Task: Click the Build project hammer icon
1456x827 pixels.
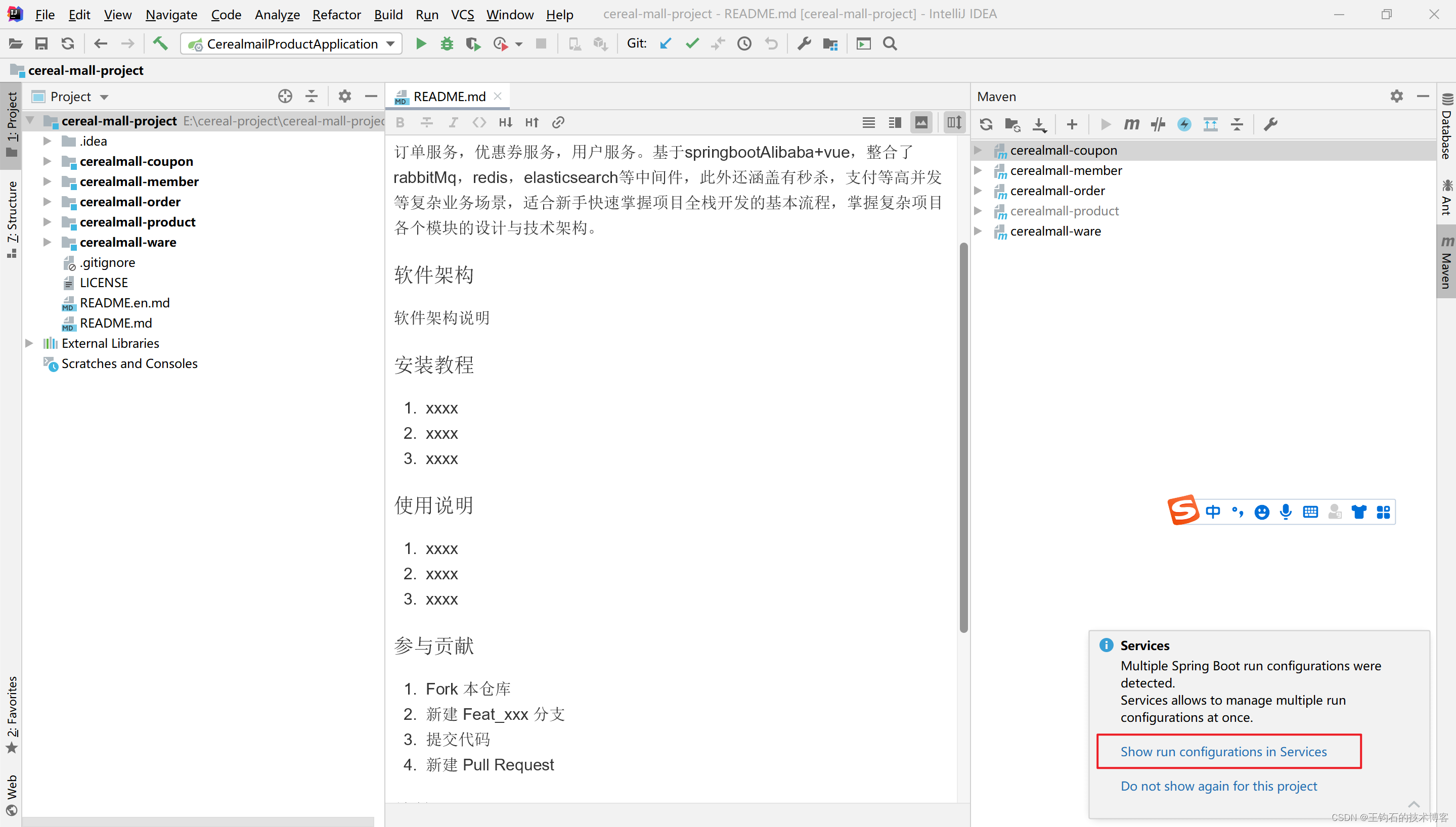Action: coord(160,44)
